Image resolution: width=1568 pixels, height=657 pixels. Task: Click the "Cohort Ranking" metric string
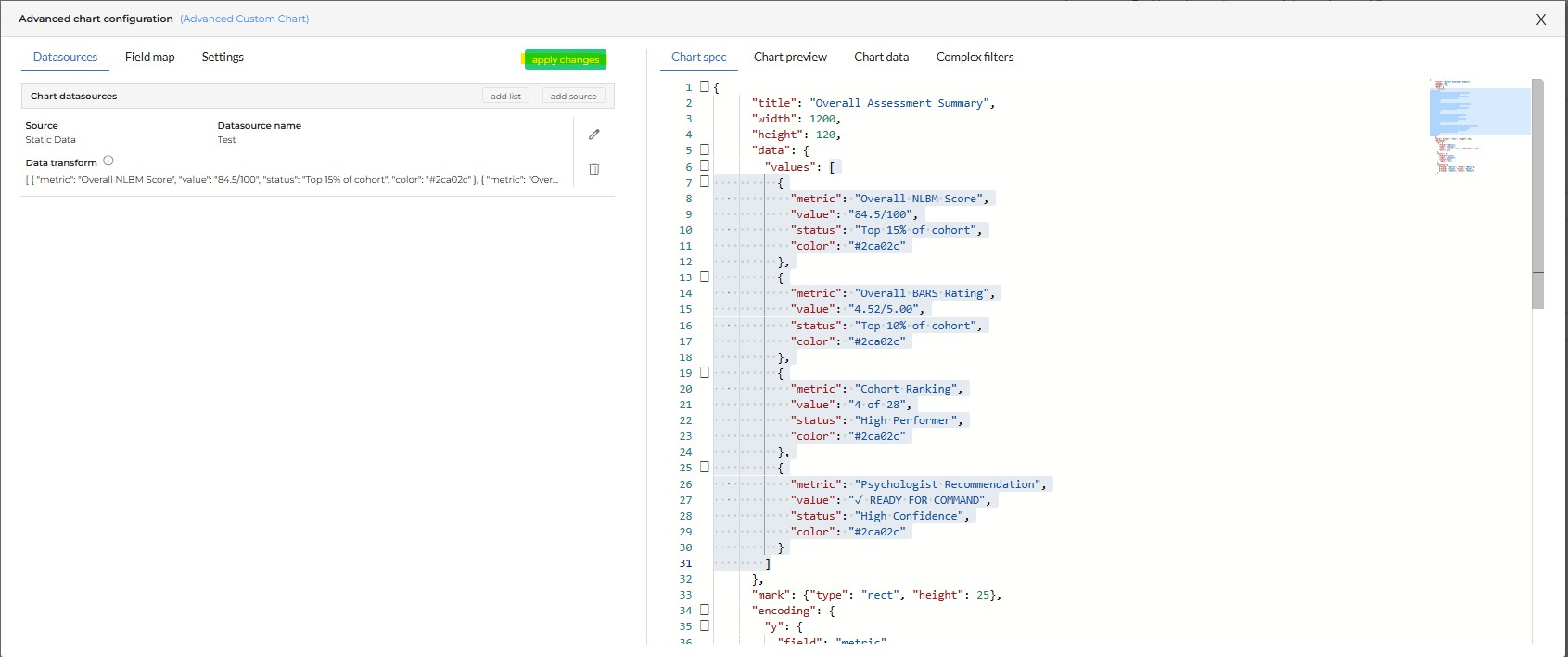(906, 389)
